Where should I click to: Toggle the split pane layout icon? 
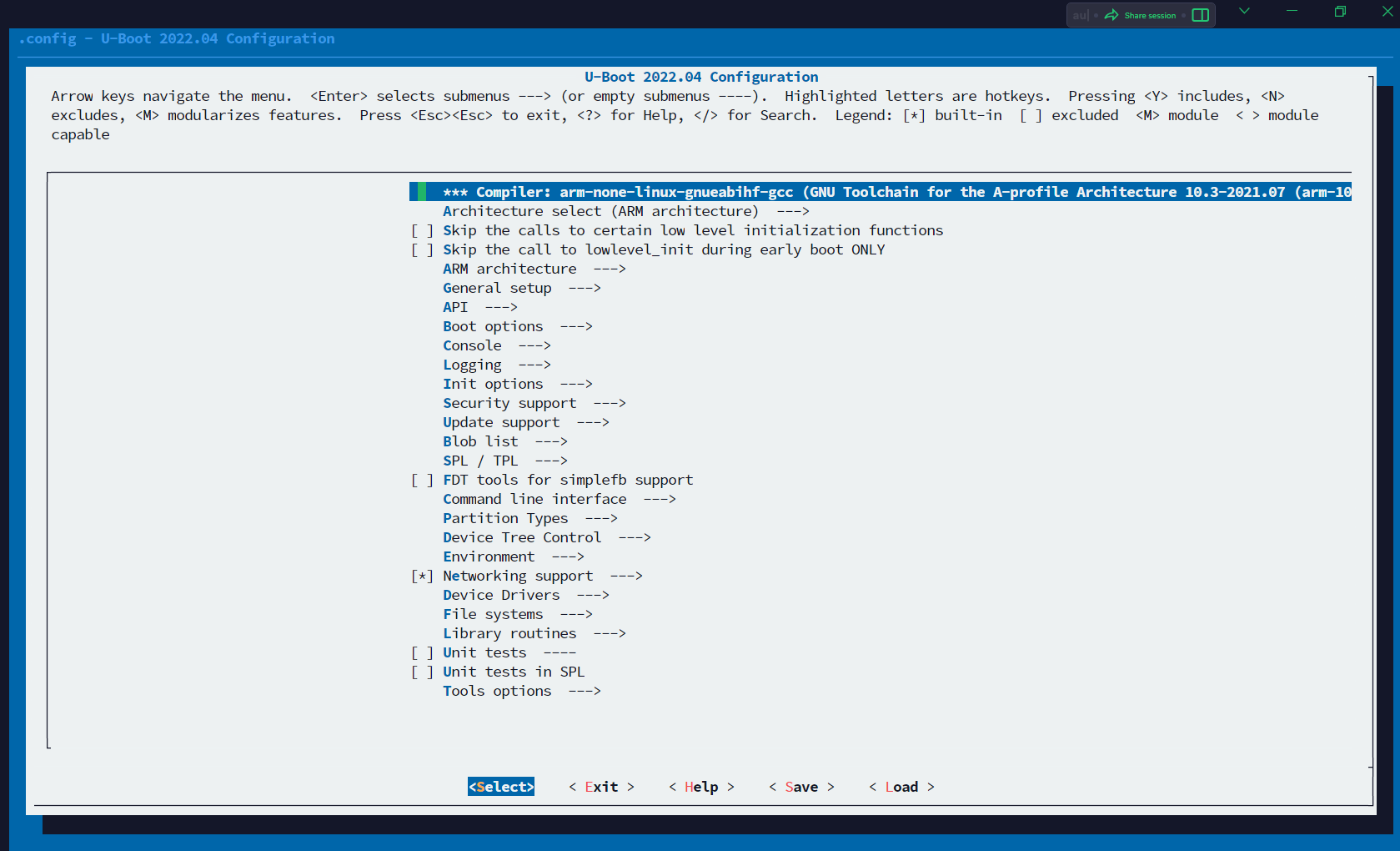[1201, 15]
